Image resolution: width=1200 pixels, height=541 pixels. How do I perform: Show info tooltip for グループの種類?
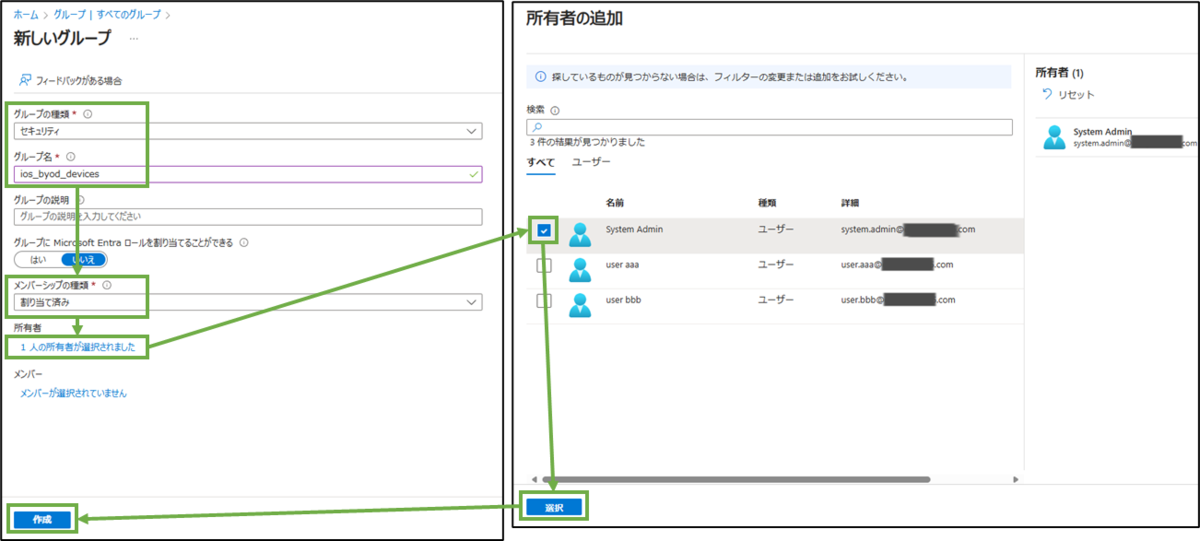pyautogui.click(x=88, y=114)
